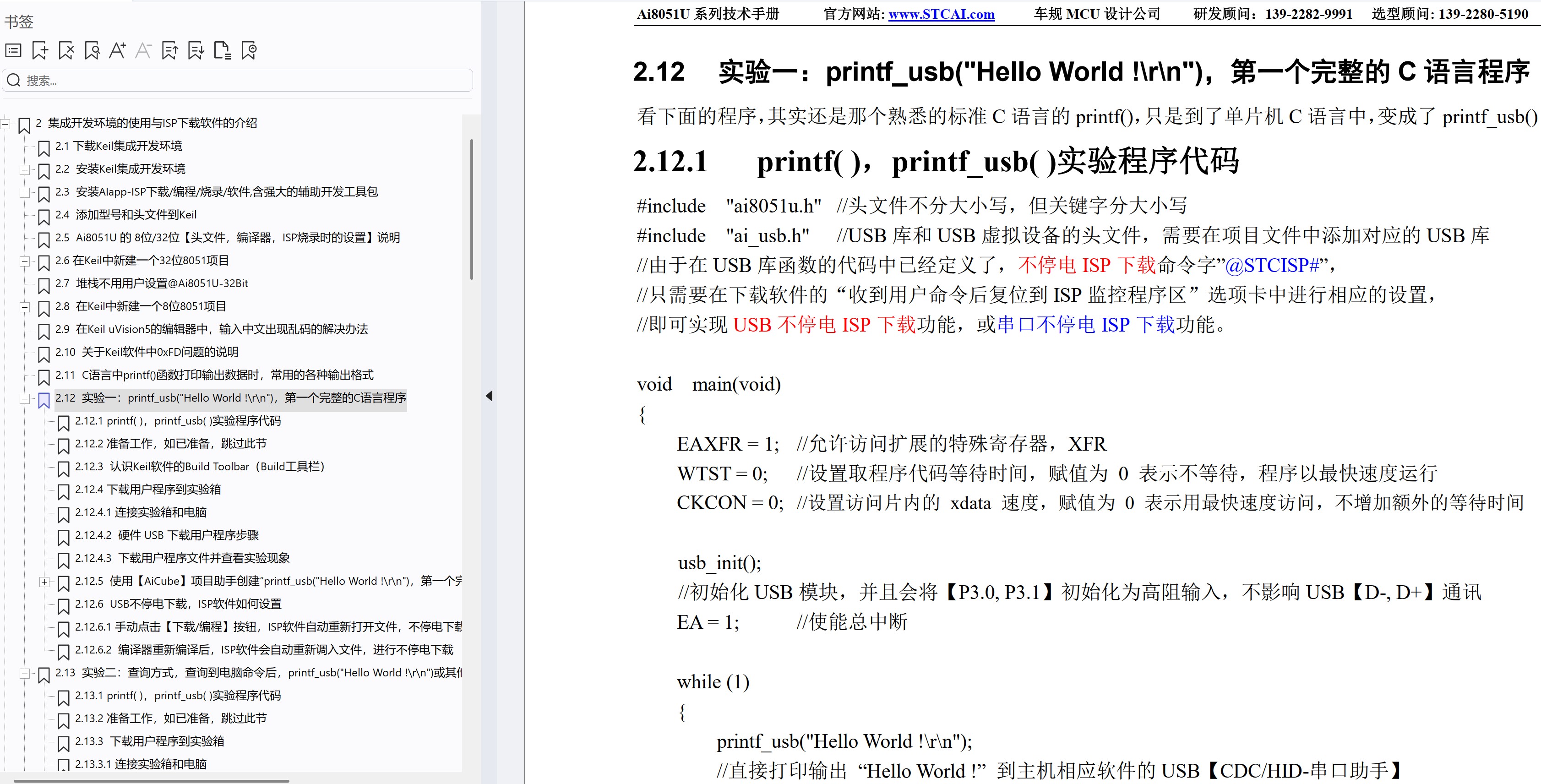Open bookmark 2.12.4.2 硬件USB下载步骤
The height and width of the screenshot is (784, 1541).
pyautogui.click(x=167, y=535)
